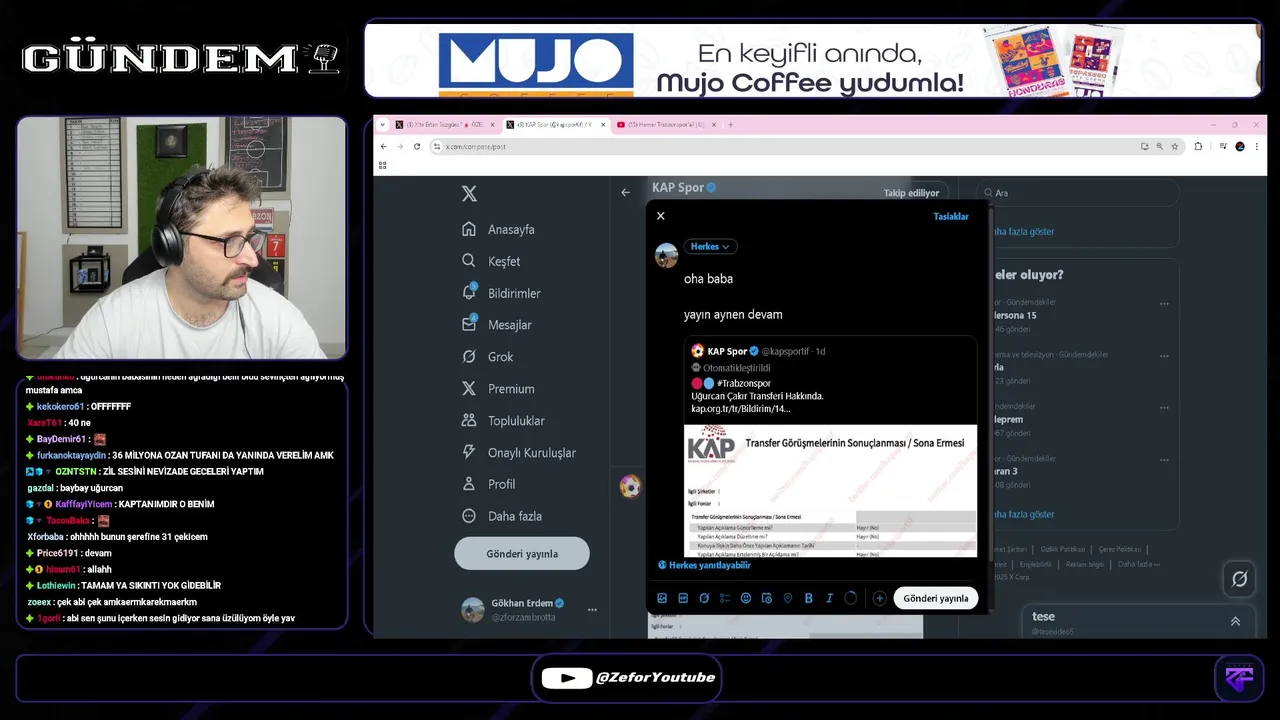This screenshot has width=1280, height=720.
Task: Open Taslaklar drafts
Action: click(951, 216)
